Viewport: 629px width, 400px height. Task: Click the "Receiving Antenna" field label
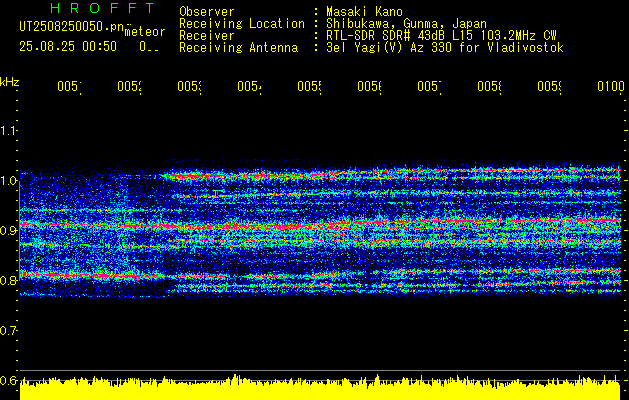pos(239,48)
